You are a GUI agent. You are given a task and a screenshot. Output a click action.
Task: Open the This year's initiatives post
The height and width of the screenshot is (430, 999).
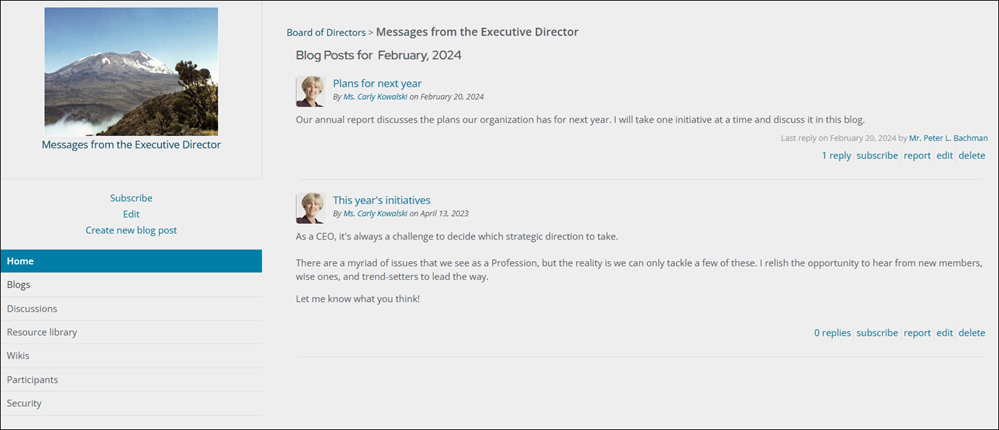click(382, 200)
